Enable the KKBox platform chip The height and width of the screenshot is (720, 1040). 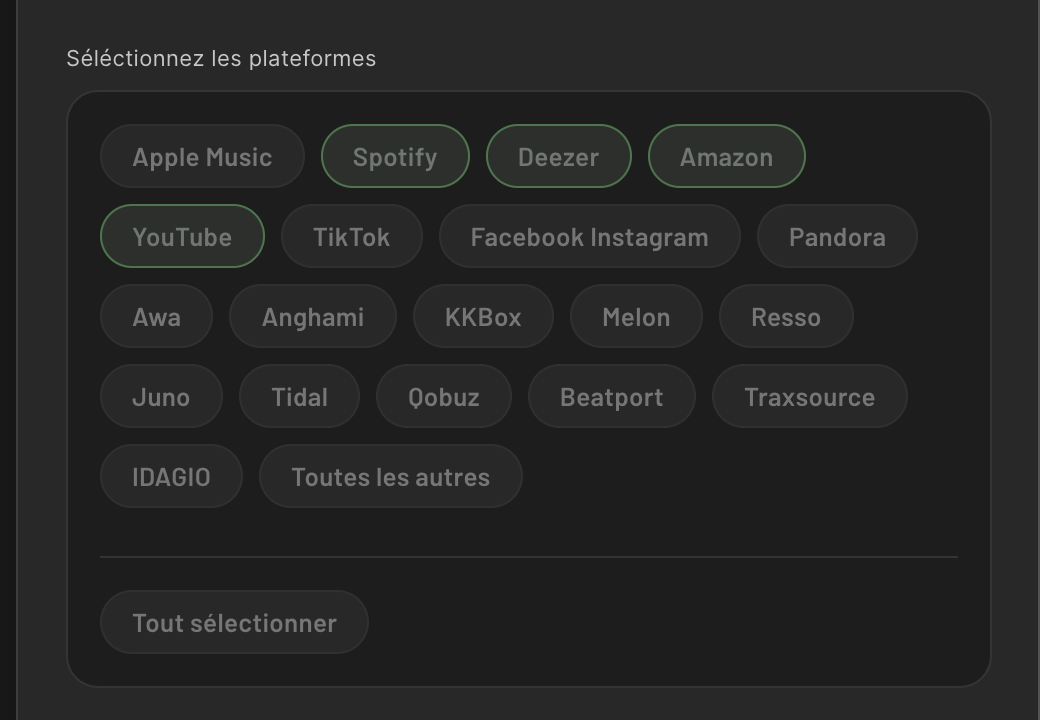click(x=483, y=317)
